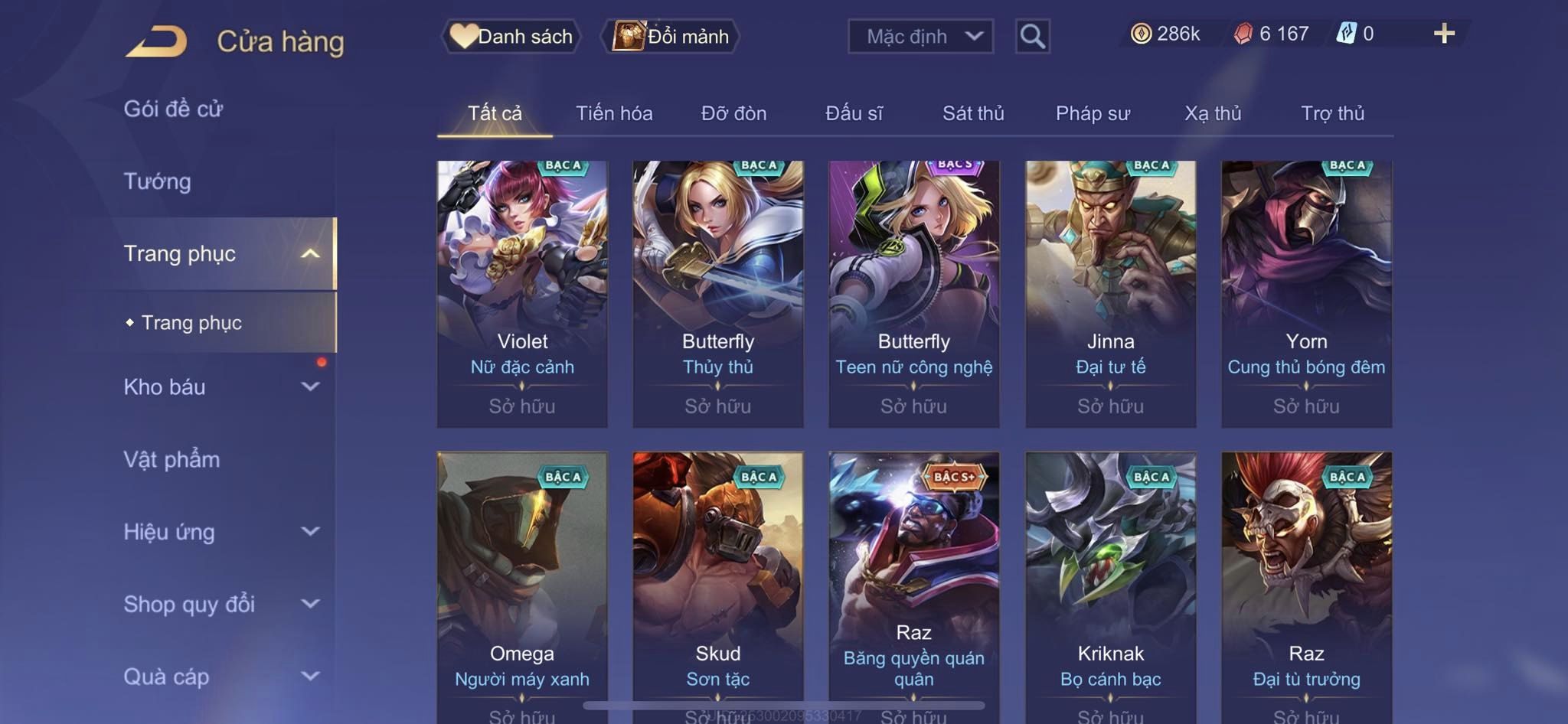Screen dimensions: 1568x724
Task: Select Violet Nữ đặc cảnh skin card
Action: point(522,294)
